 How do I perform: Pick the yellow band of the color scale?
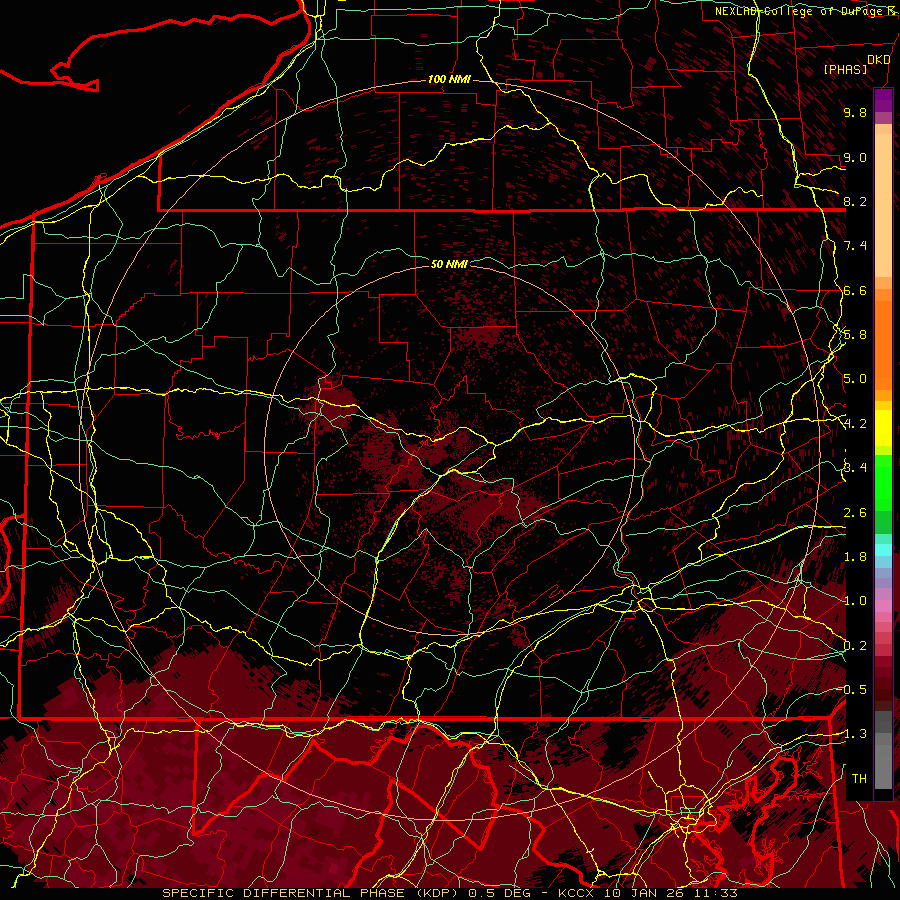(x=883, y=428)
